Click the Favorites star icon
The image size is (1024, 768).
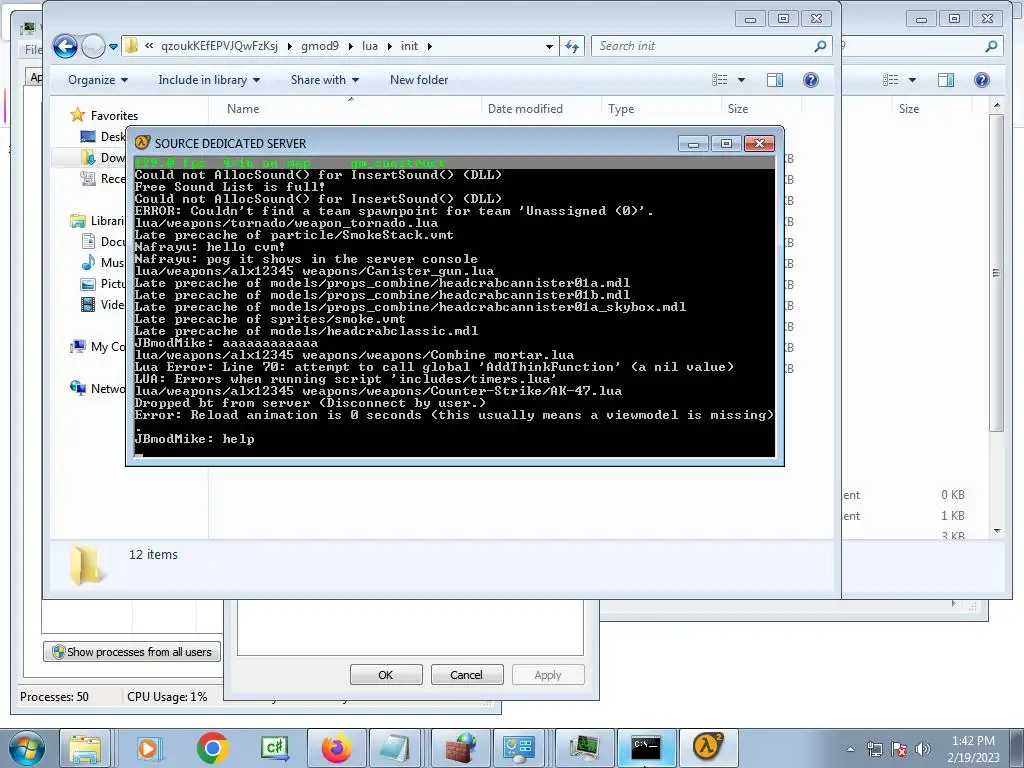tap(78, 115)
